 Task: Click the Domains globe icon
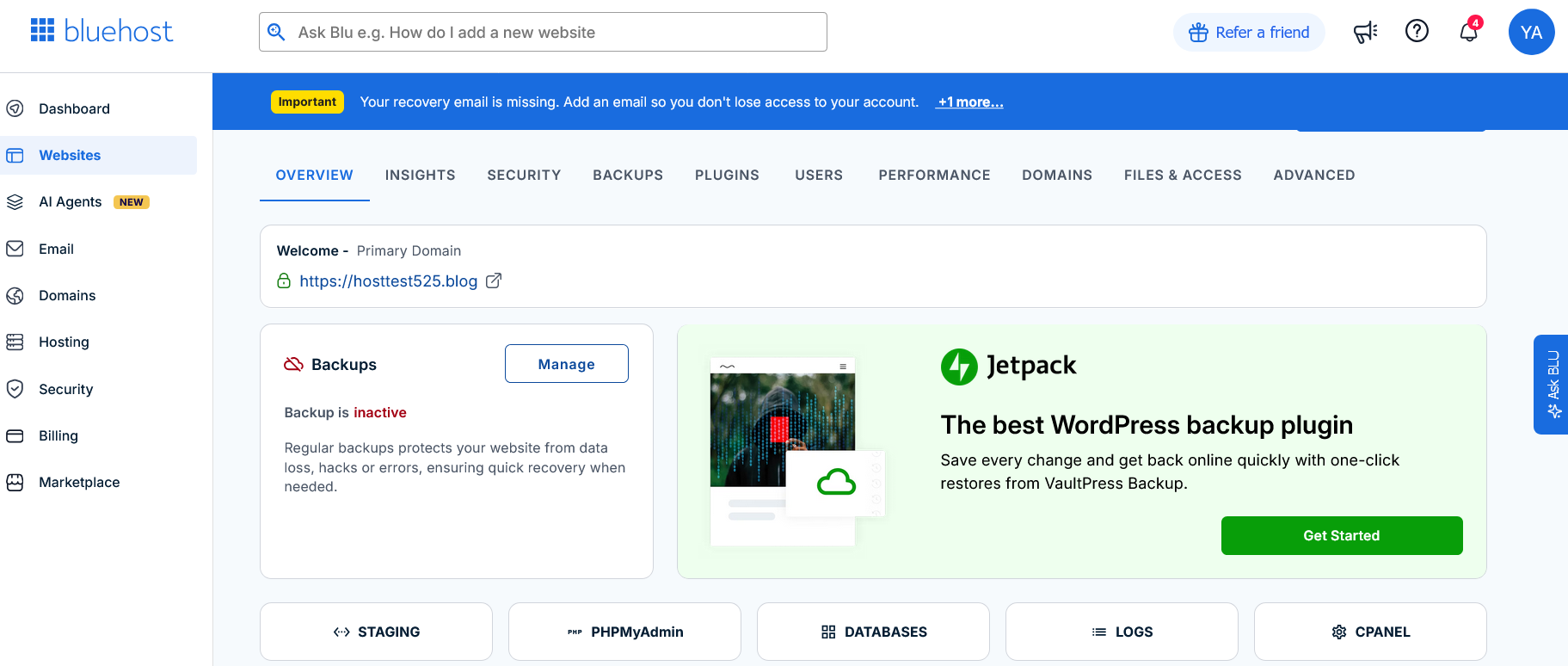[x=15, y=295]
